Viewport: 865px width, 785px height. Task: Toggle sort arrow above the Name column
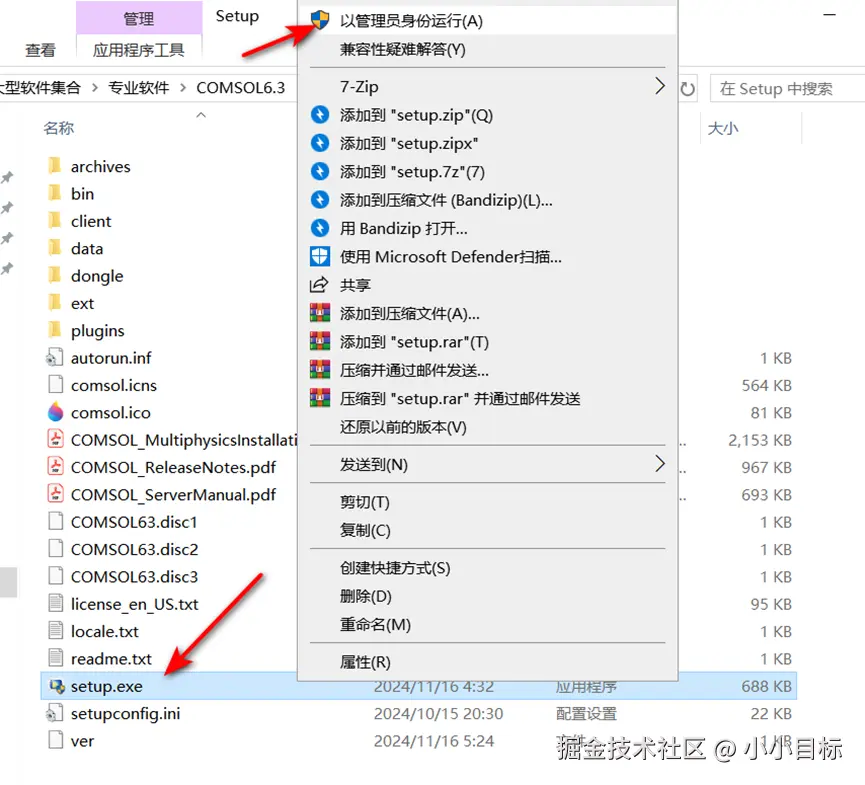pyautogui.click(x=201, y=115)
